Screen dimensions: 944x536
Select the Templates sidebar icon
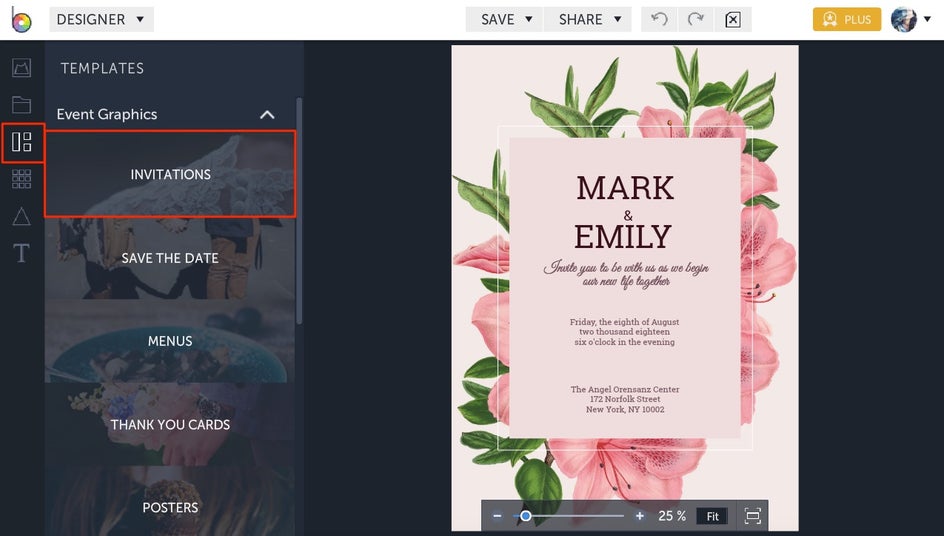click(x=22, y=142)
